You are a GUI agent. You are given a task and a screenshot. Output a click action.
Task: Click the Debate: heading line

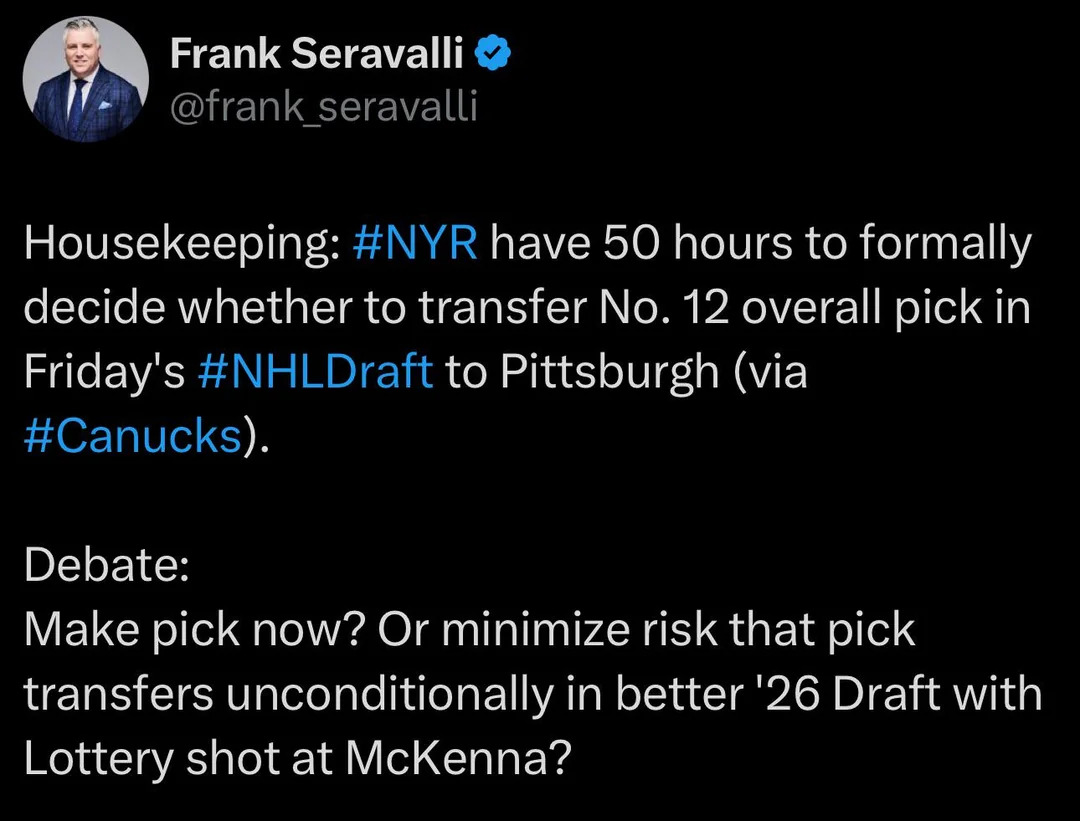107,565
